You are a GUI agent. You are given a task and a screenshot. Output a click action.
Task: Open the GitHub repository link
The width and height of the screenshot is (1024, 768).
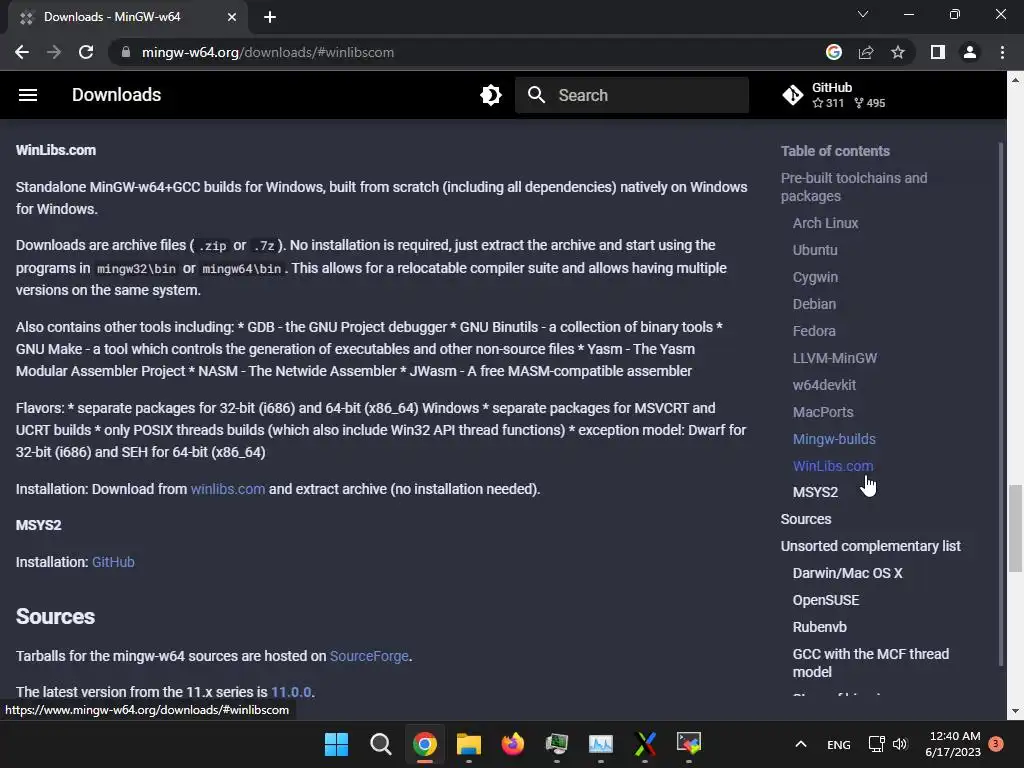coord(834,95)
